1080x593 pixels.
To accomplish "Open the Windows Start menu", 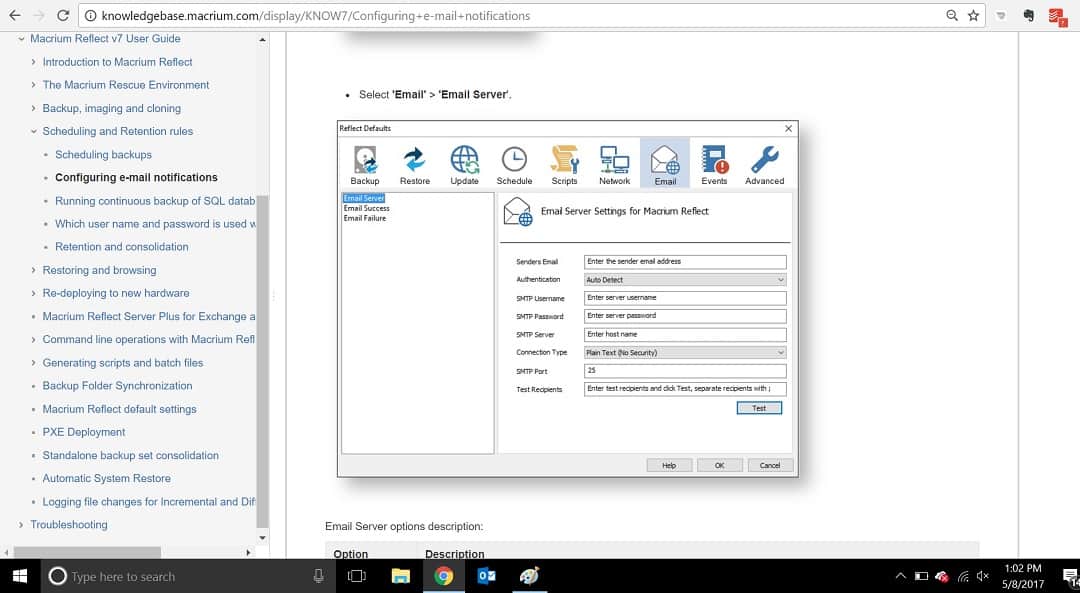I will point(19,576).
